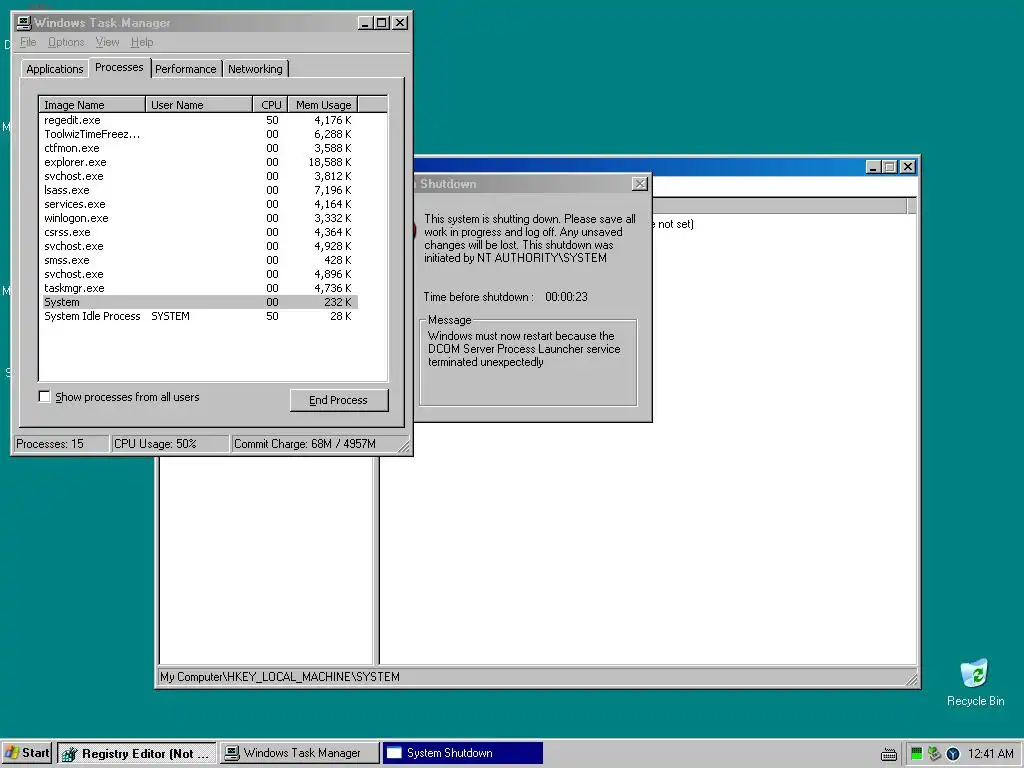Click the Processes: 15 status bar entry
This screenshot has height=768, width=1024.
coord(61,444)
